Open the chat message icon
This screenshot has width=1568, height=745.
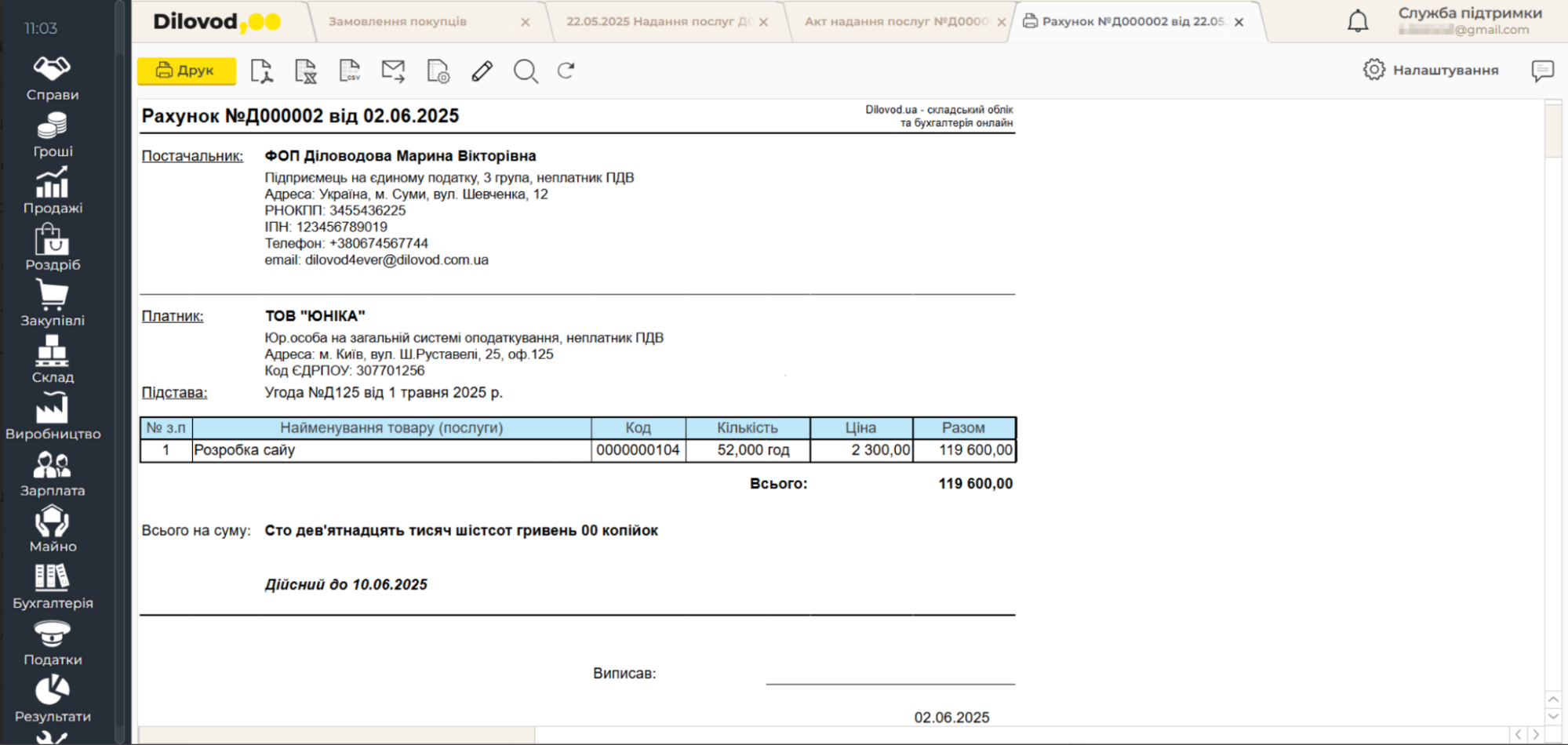click(x=1542, y=71)
